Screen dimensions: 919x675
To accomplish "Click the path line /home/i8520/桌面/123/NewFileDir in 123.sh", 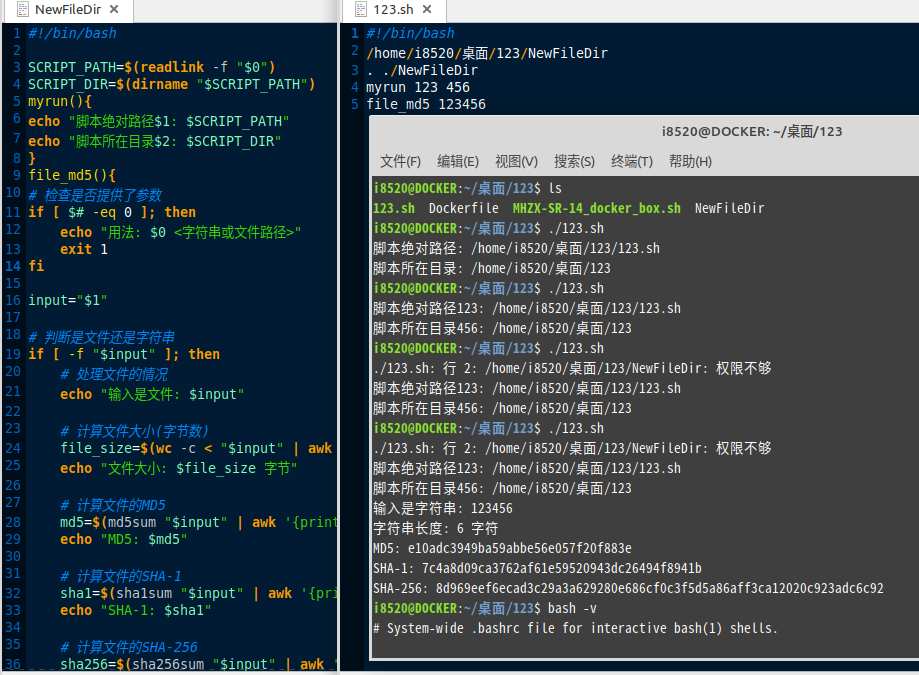I will [487, 53].
